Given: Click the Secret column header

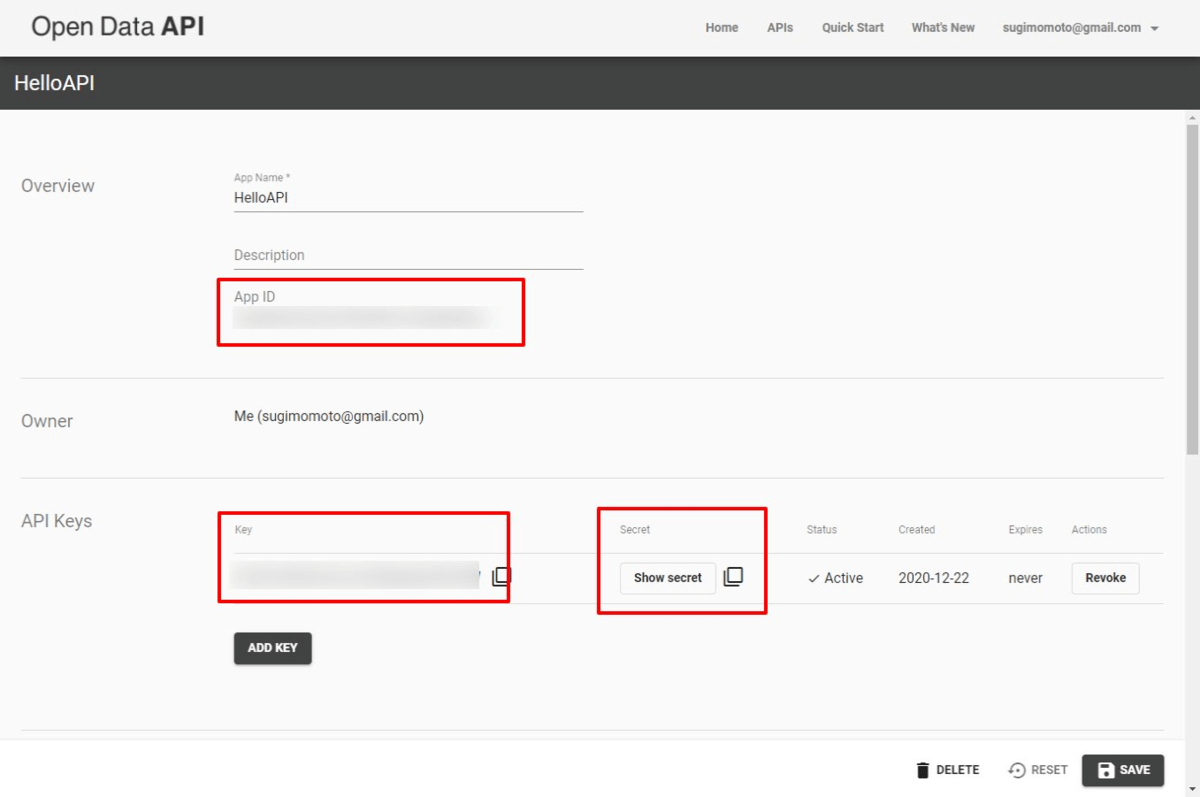Looking at the screenshot, I should point(635,530).
